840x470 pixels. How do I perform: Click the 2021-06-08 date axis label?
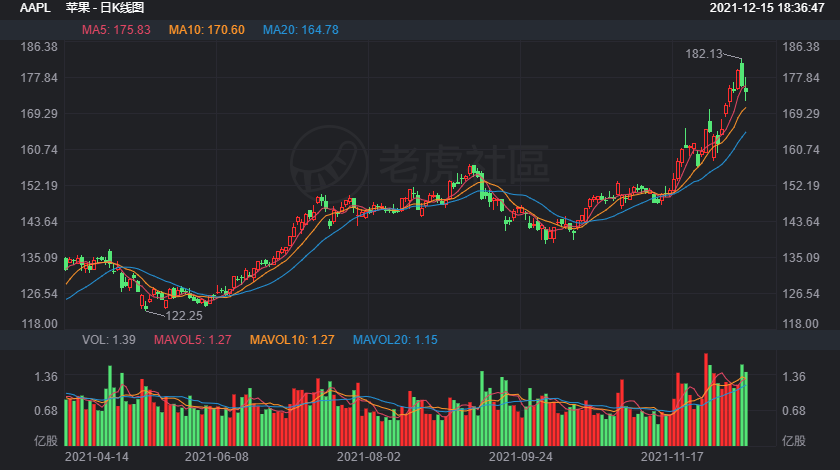(216, 457)
